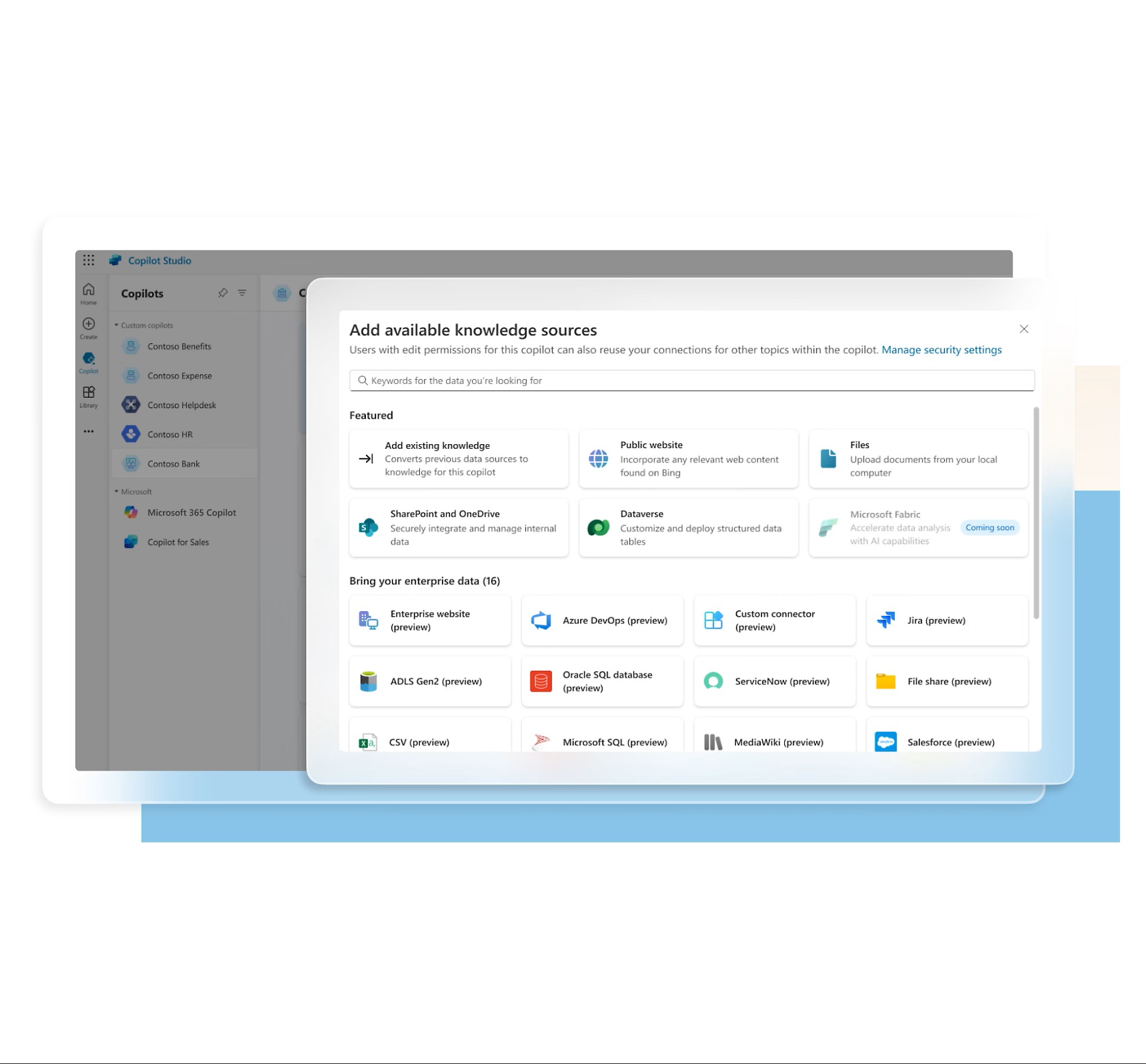Click the Contoso Bank header icon
The image size is (1146, 1064).
point(282,293)
